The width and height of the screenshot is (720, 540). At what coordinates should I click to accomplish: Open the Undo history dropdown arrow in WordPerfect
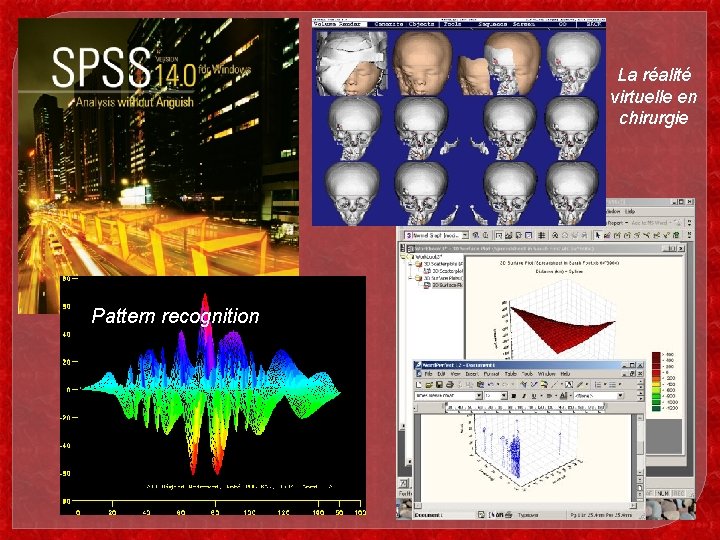click(498, 385)
